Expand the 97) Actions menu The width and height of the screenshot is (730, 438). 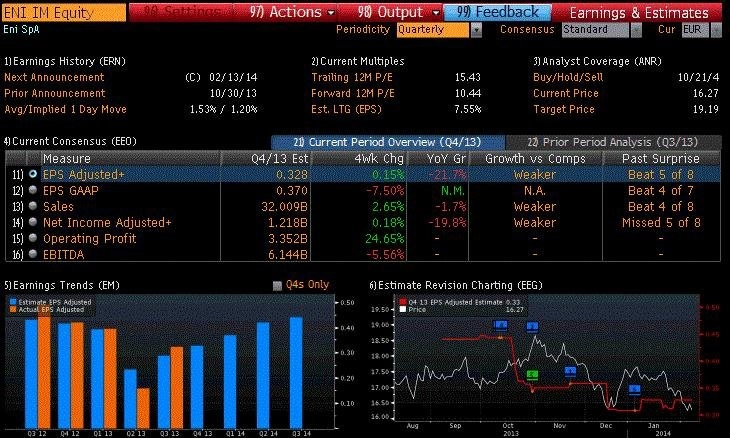292,12
